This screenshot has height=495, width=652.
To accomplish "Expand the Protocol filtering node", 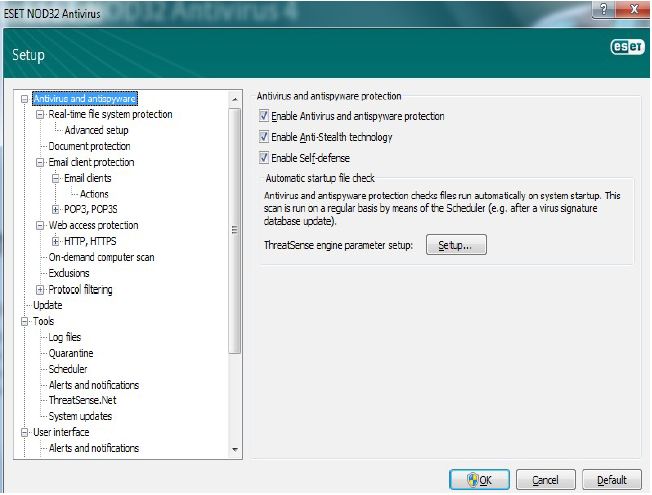I will point(40,290).
